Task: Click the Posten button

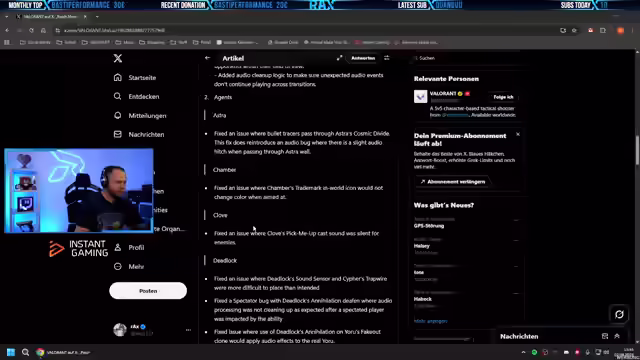Action: (148, 291)
